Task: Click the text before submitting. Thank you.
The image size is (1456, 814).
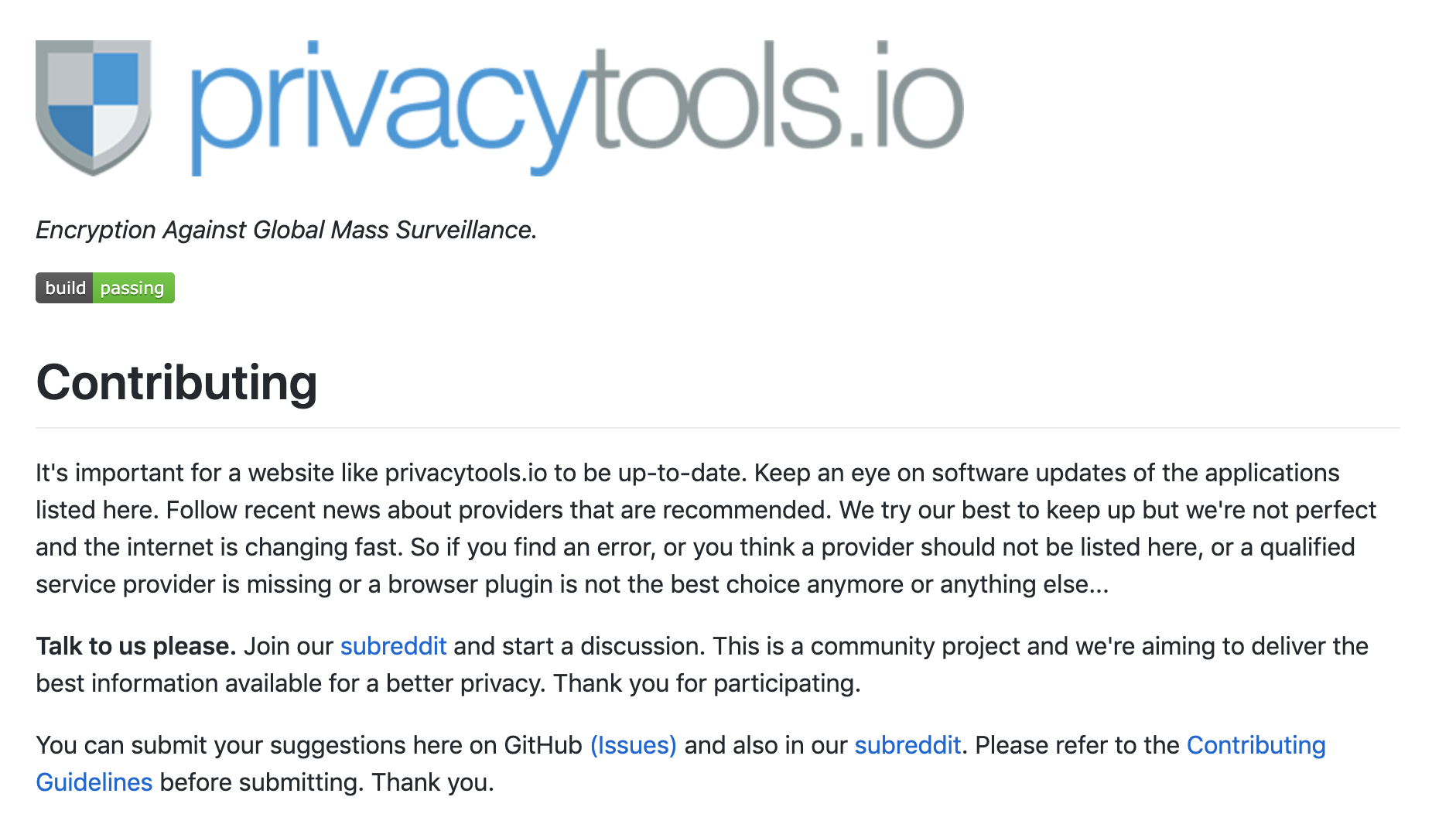Action: tap(326, 782)
